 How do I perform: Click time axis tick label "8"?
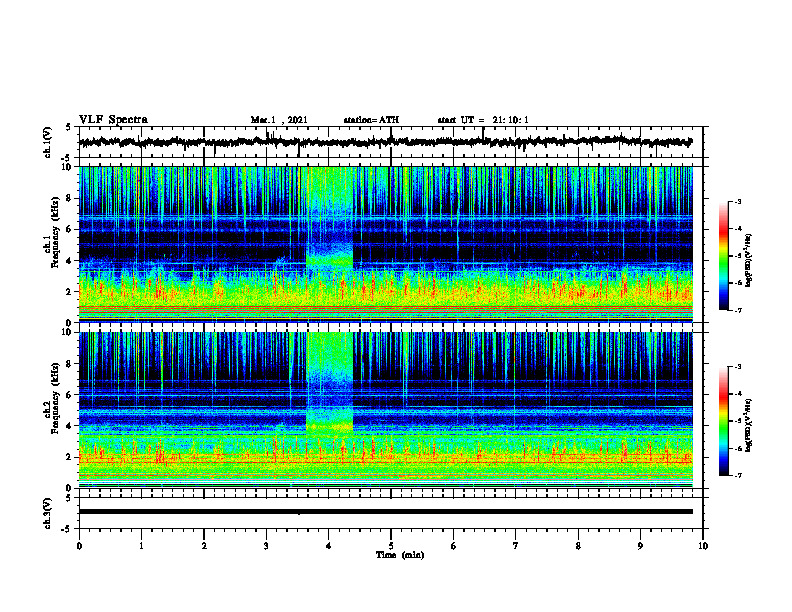(x=578, y=546)
